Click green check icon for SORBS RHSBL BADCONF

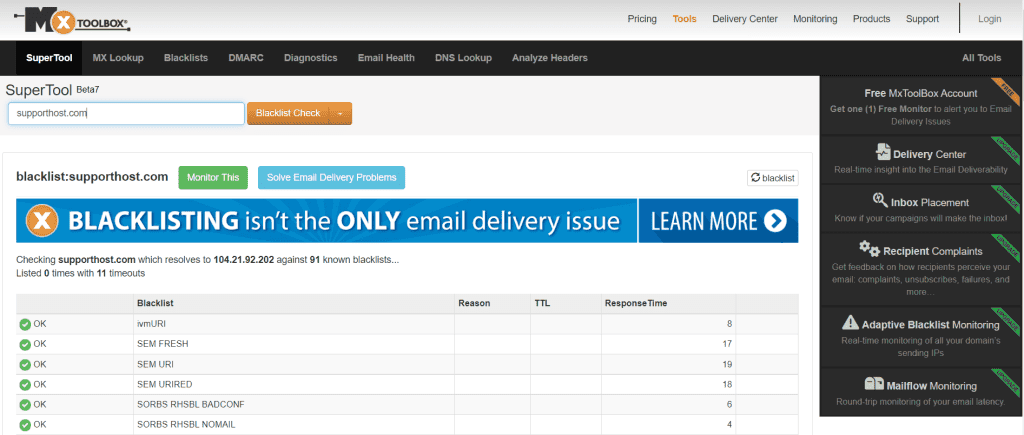[x=25, y=405]
